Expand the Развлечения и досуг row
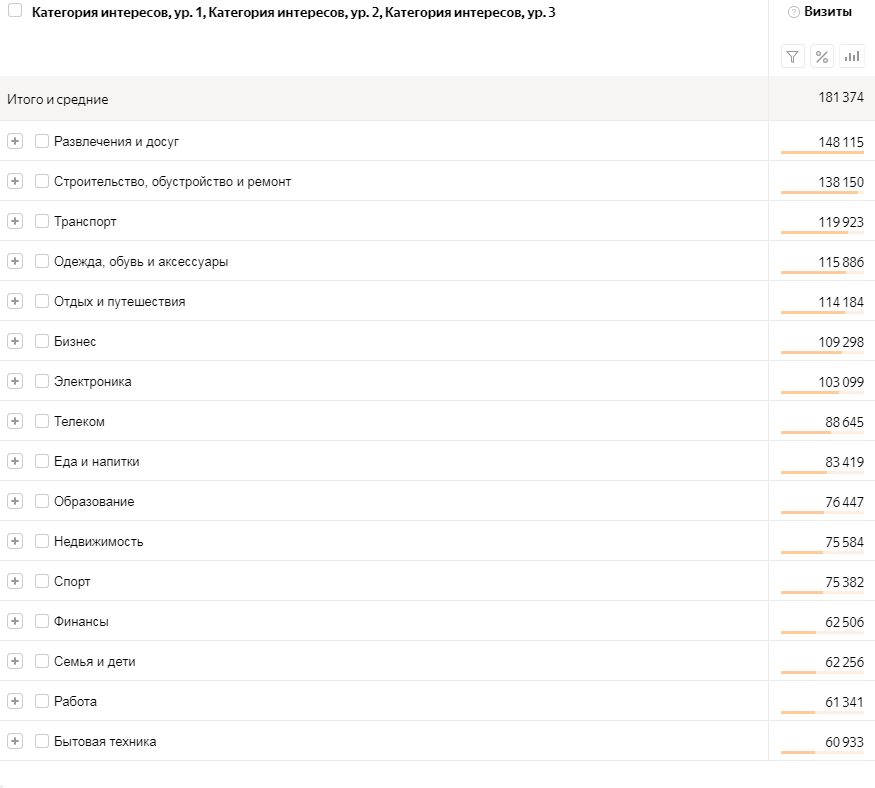The image size is (875, 788). tap(15, 141)
